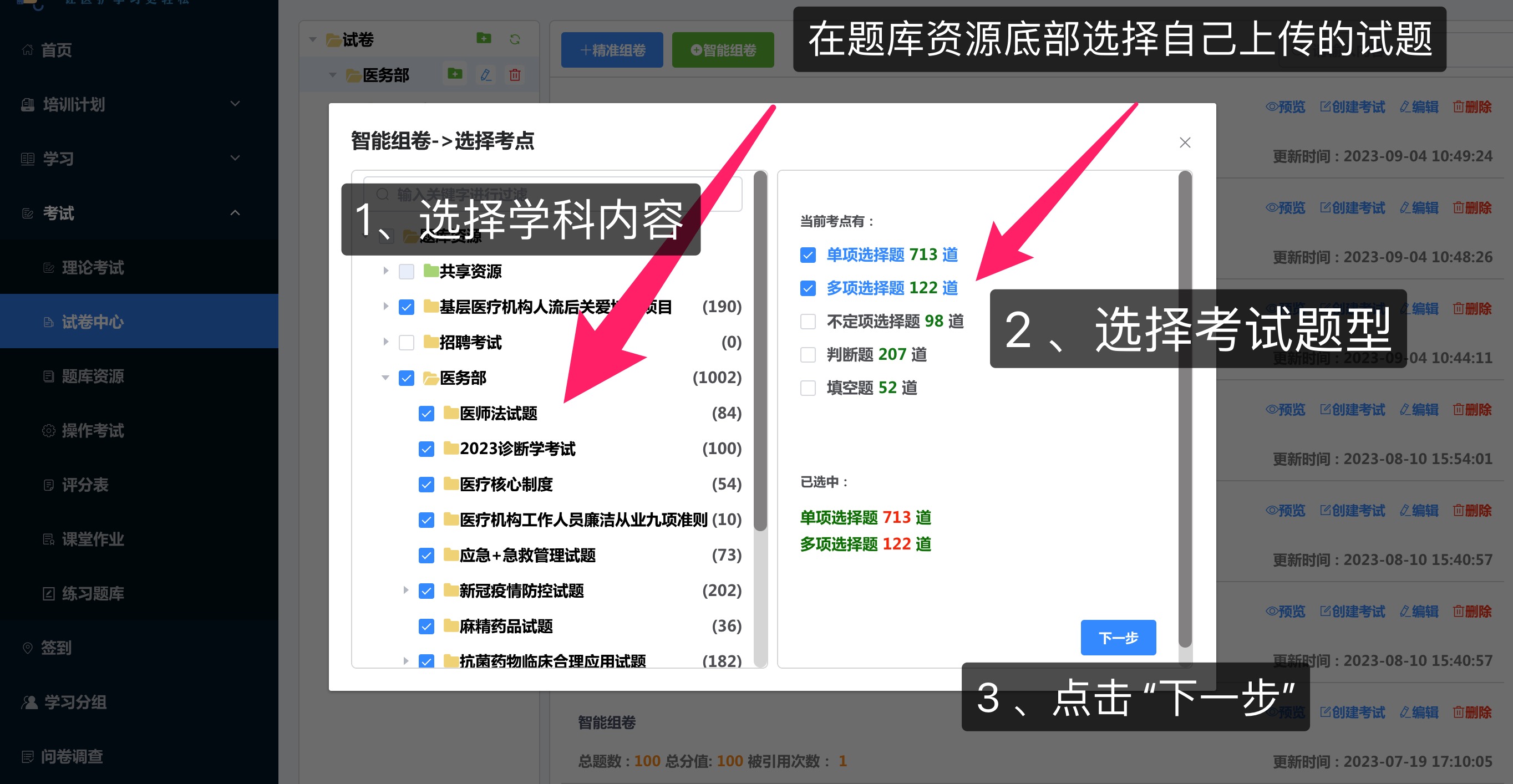Click the keyword filter input field

point(552,194)
